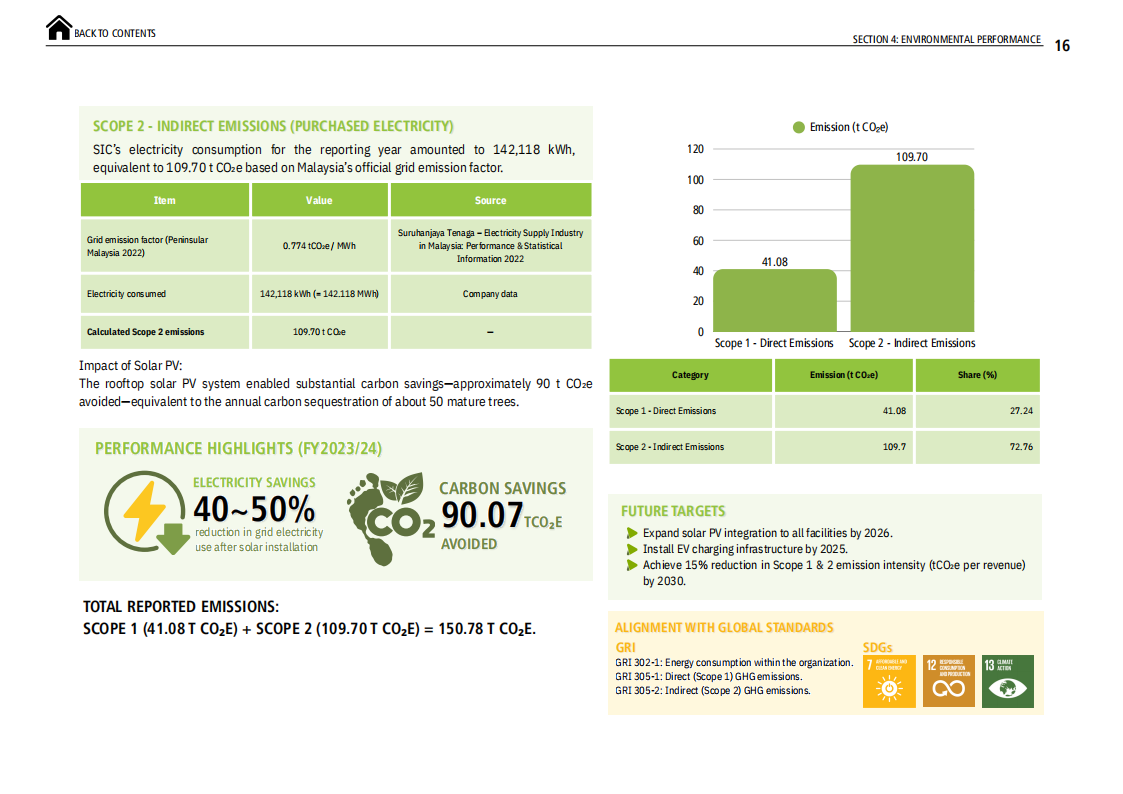Click the Share (%) column header
Viewport: 1123px width, 794px height.
pos(977,375)
